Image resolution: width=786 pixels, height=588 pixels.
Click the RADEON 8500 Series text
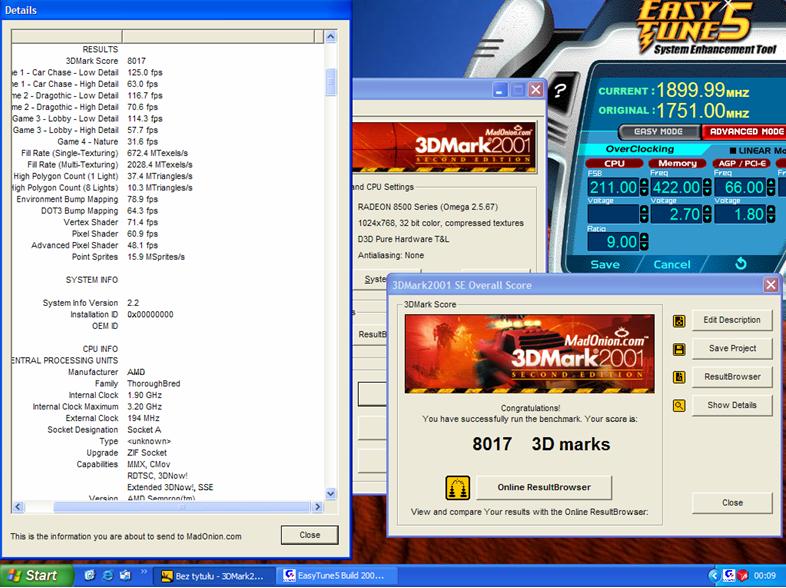pyautogui.click(x=428, y=207)
